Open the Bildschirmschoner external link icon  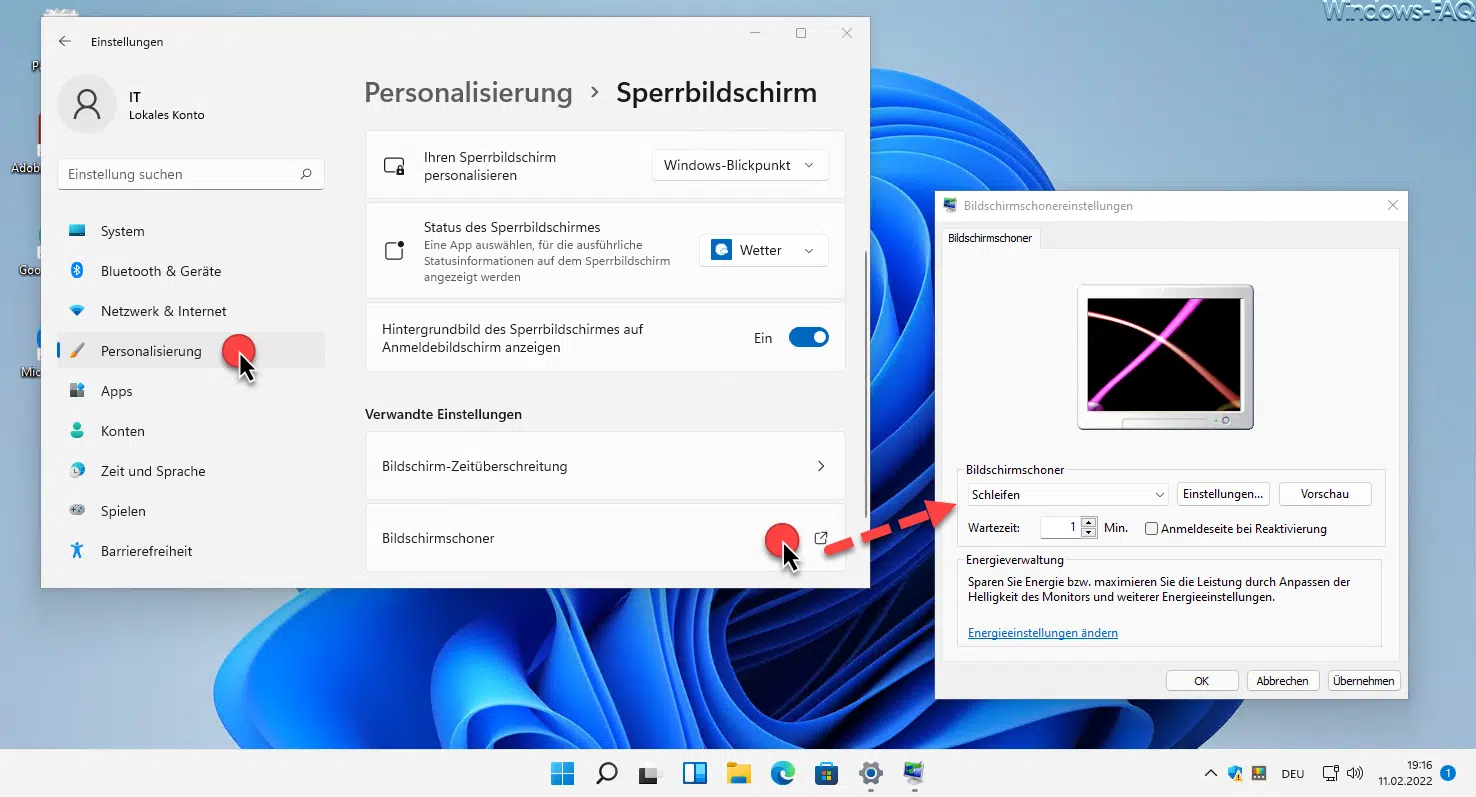tap(821, 538)
